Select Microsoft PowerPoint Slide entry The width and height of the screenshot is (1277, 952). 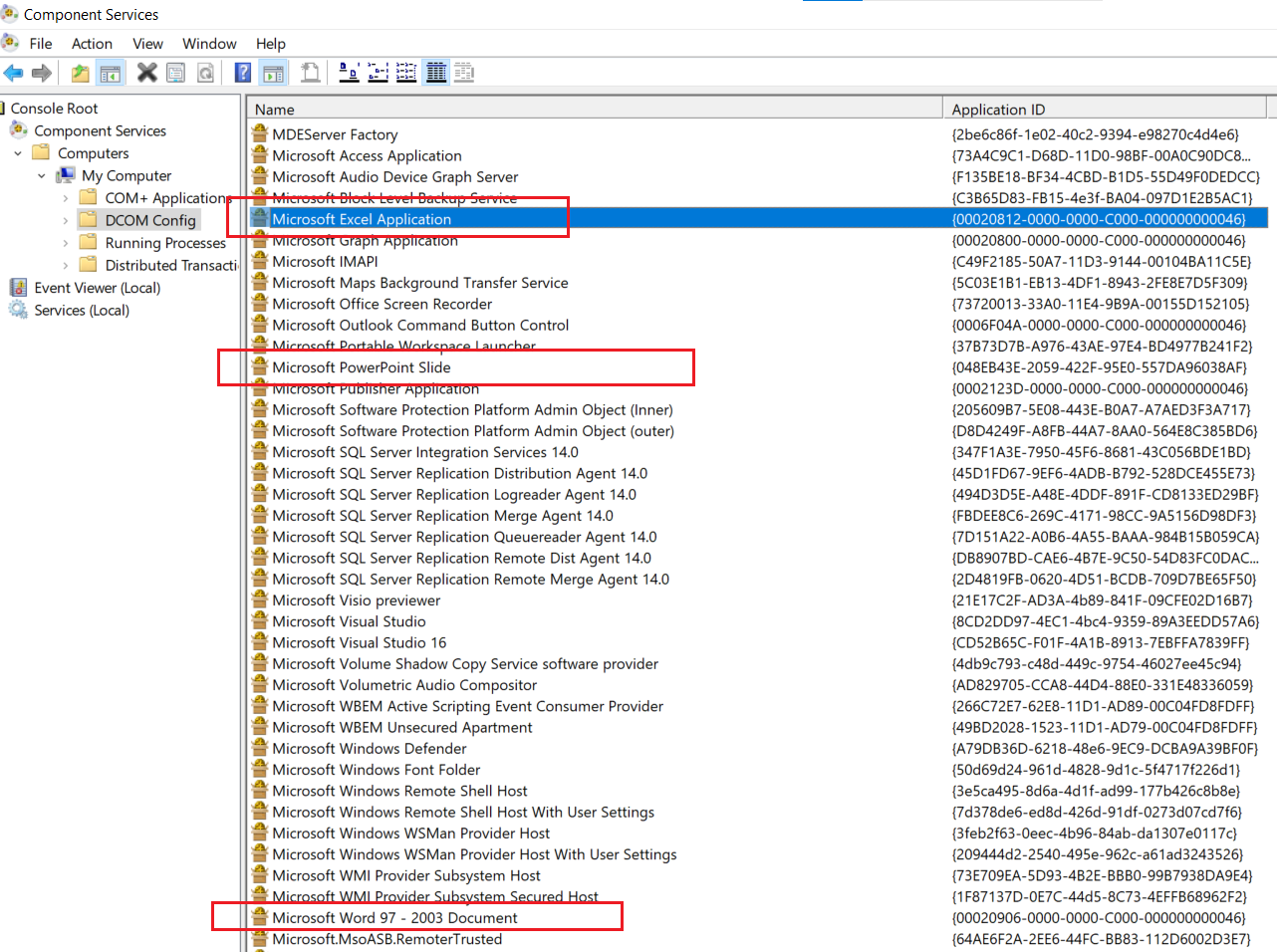[362, 367]
